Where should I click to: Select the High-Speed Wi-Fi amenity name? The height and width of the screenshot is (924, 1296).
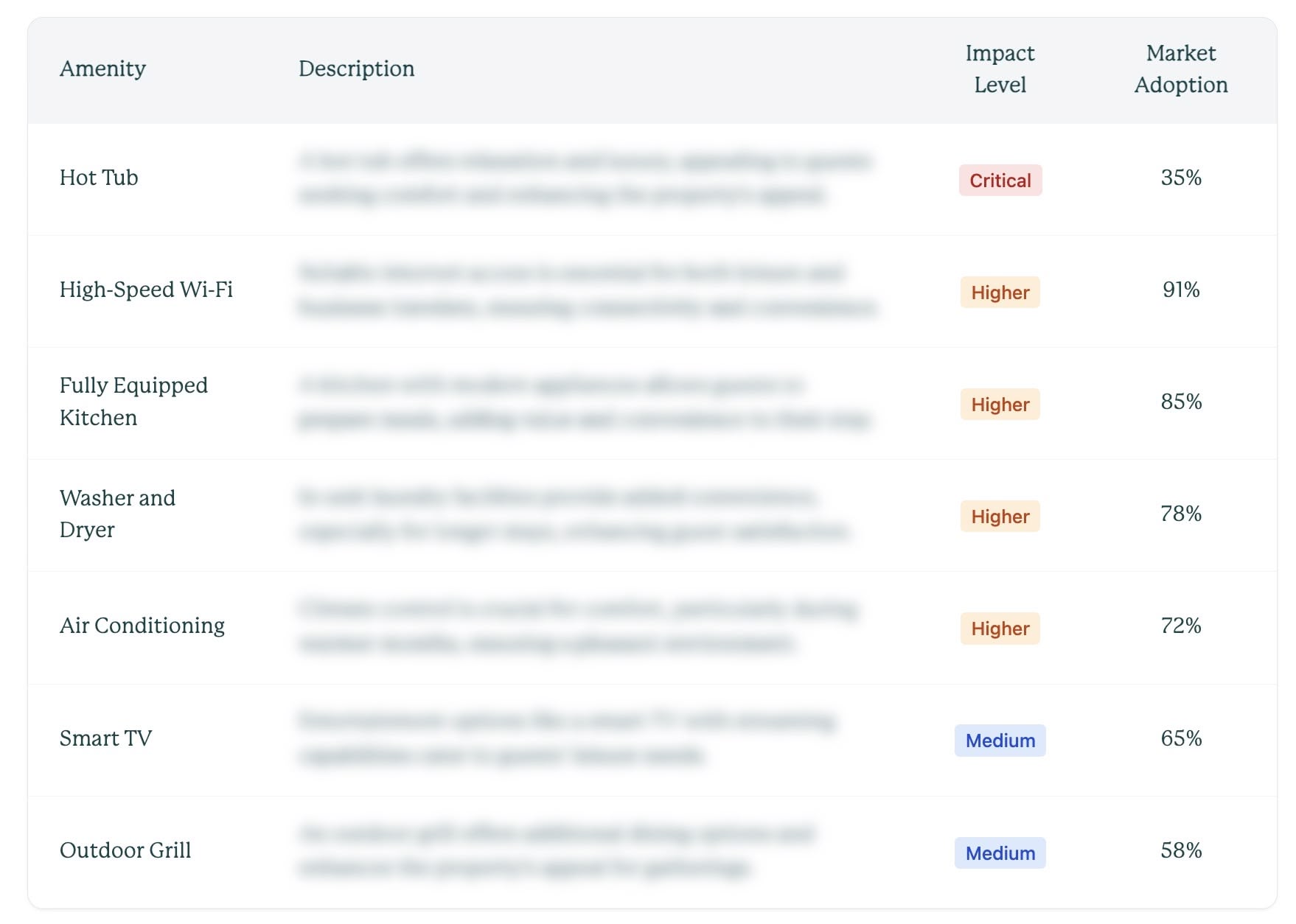[x=146, y=290]
